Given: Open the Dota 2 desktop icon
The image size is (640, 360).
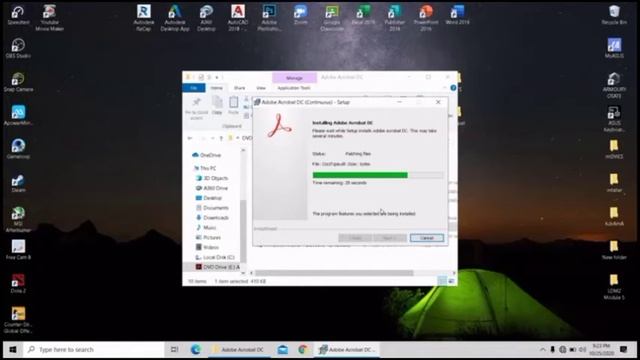Looking at the screenshot, I should click(18, 283).
